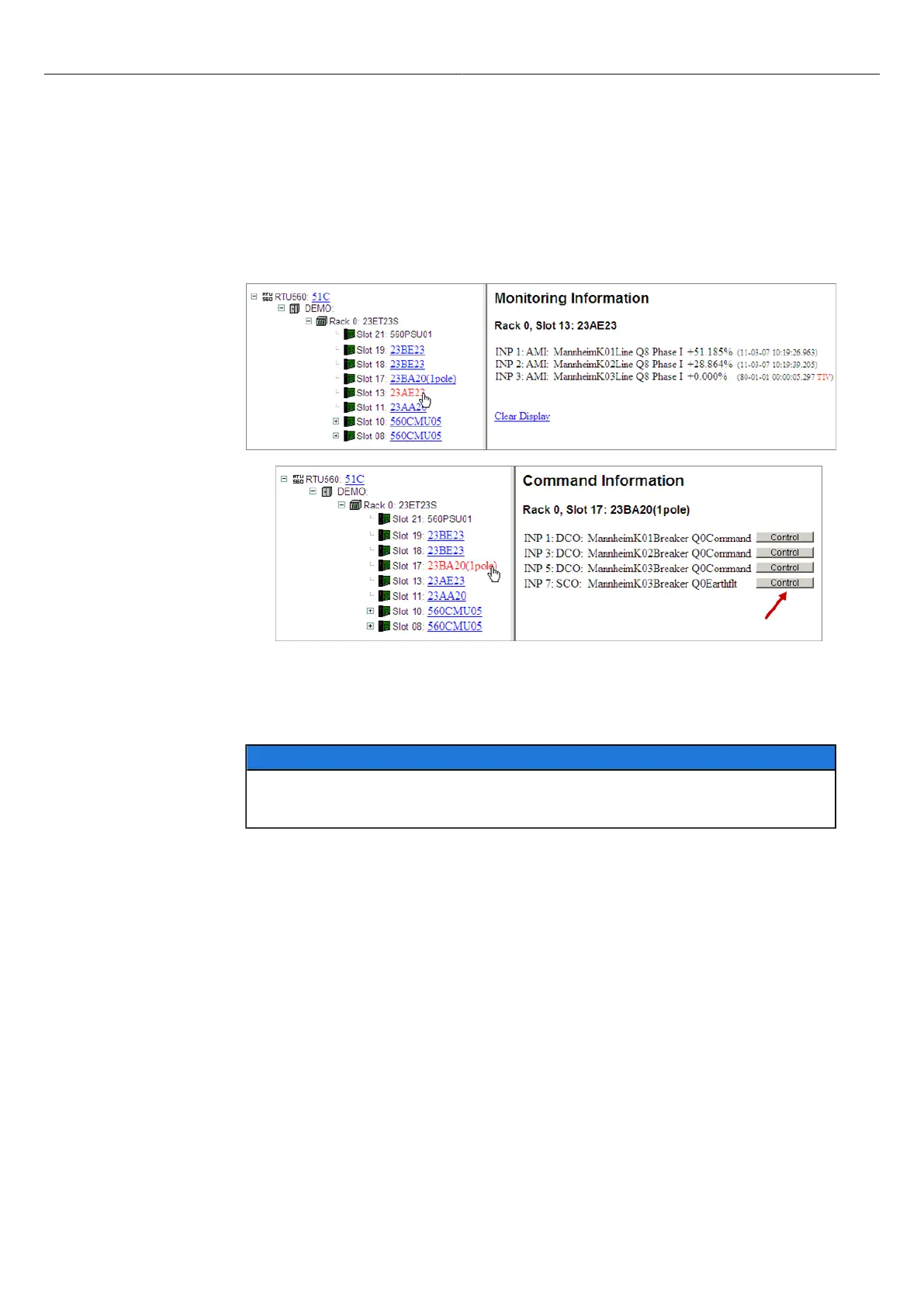Click DEMO station icon in lower Command tree
924x1307 pixels.
click(327, 491)
